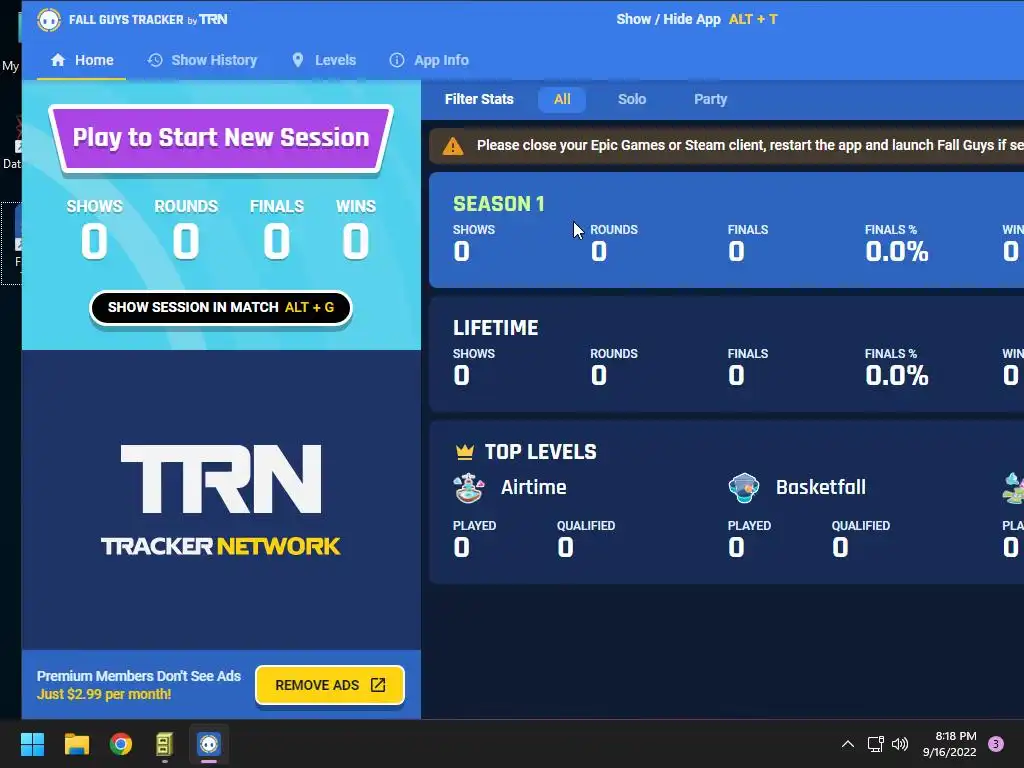Click the Basketfall level name
The width and height of the screenshot is (1024, 768).
(821, 487)
